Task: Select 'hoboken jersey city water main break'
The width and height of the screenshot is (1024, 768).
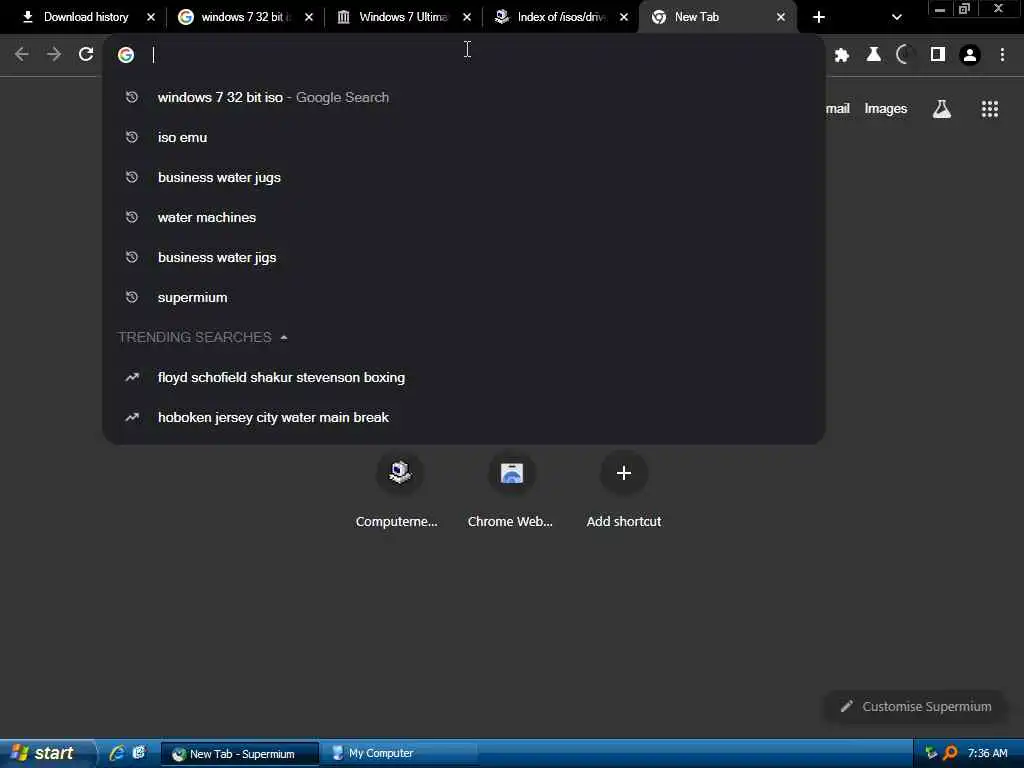Action: [464, 417]
